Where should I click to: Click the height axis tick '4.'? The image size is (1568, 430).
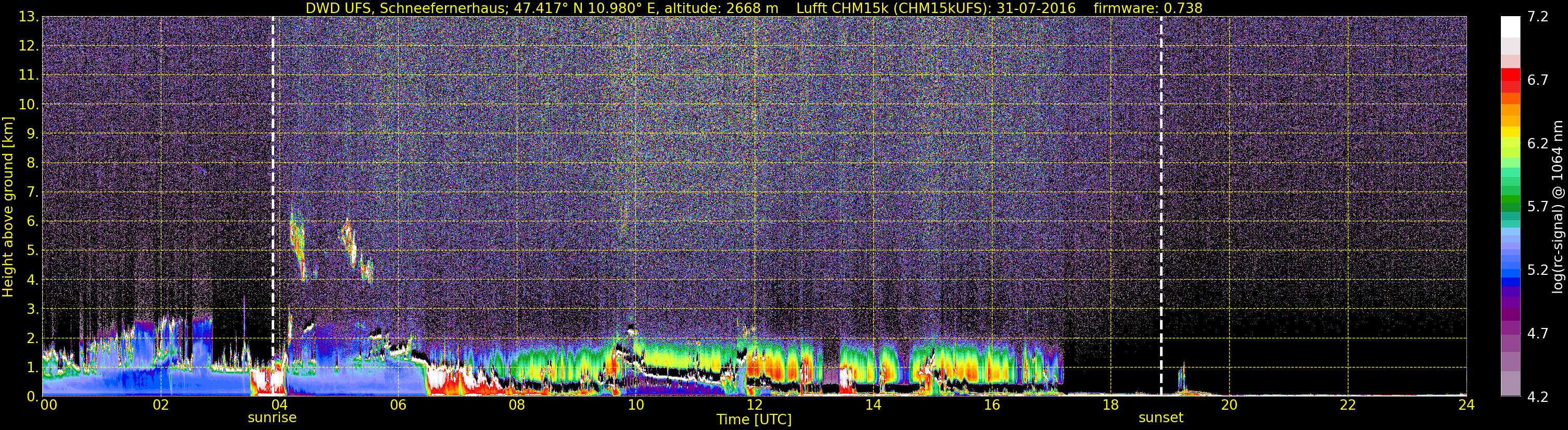point(32,280)
